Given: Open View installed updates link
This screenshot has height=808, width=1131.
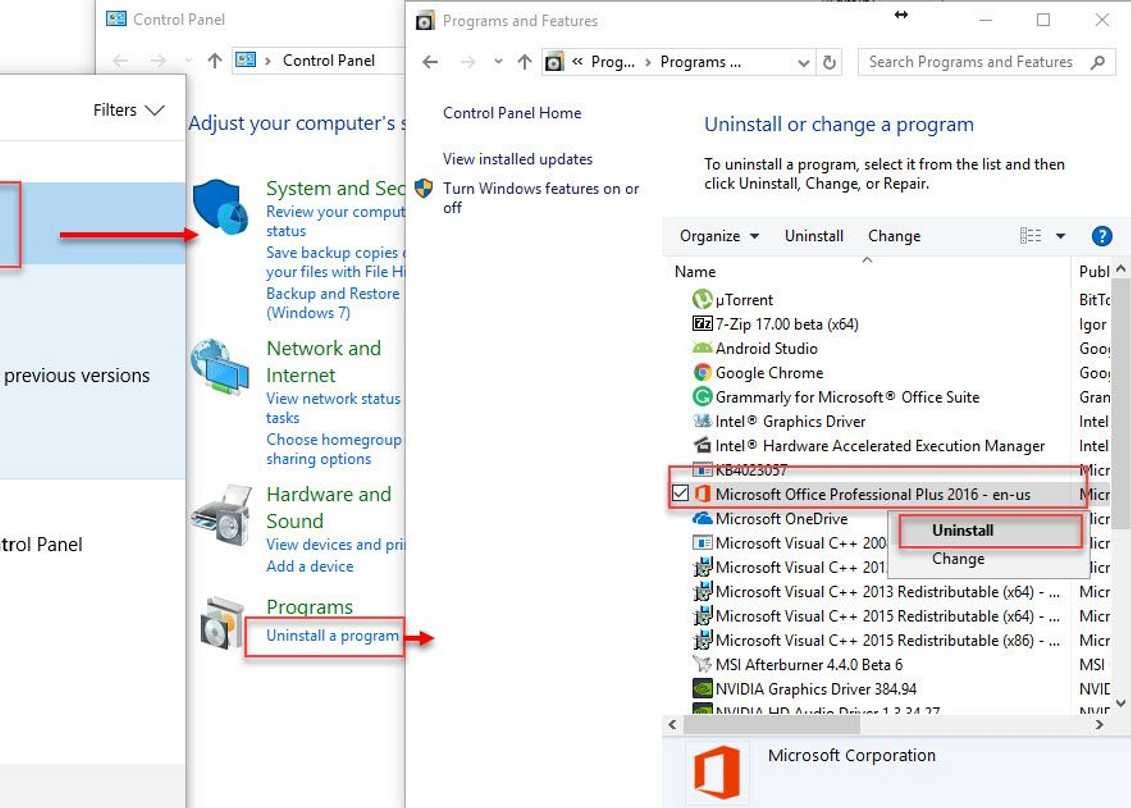Looking at the screenshot, I should tap(517, 159).
